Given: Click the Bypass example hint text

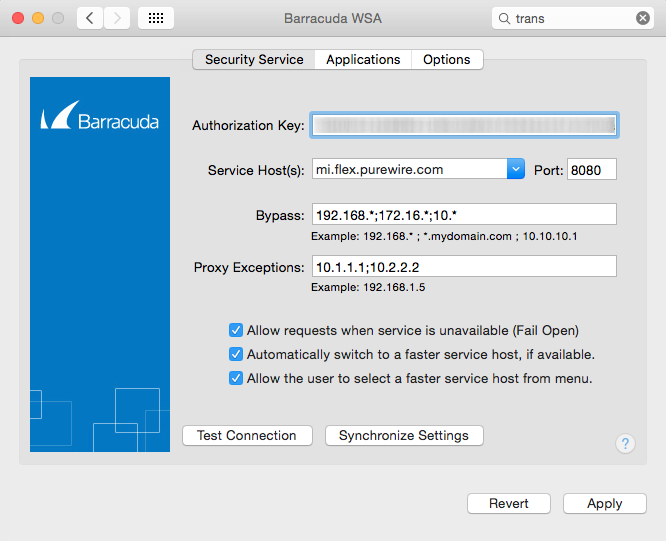Looking at the screenshot, I should coord(444,237).
